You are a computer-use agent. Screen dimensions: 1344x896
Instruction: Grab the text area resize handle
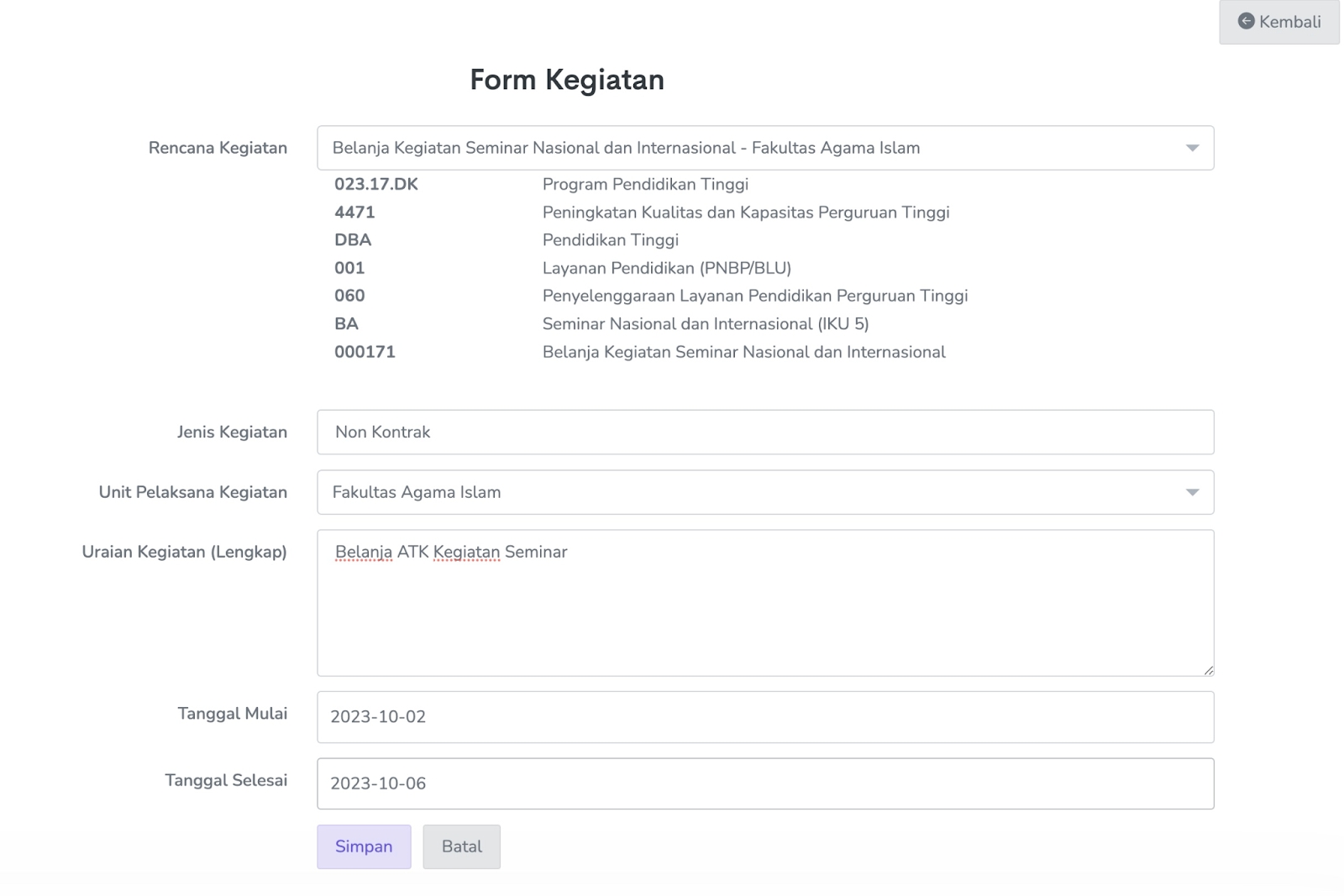(1208, 670)
